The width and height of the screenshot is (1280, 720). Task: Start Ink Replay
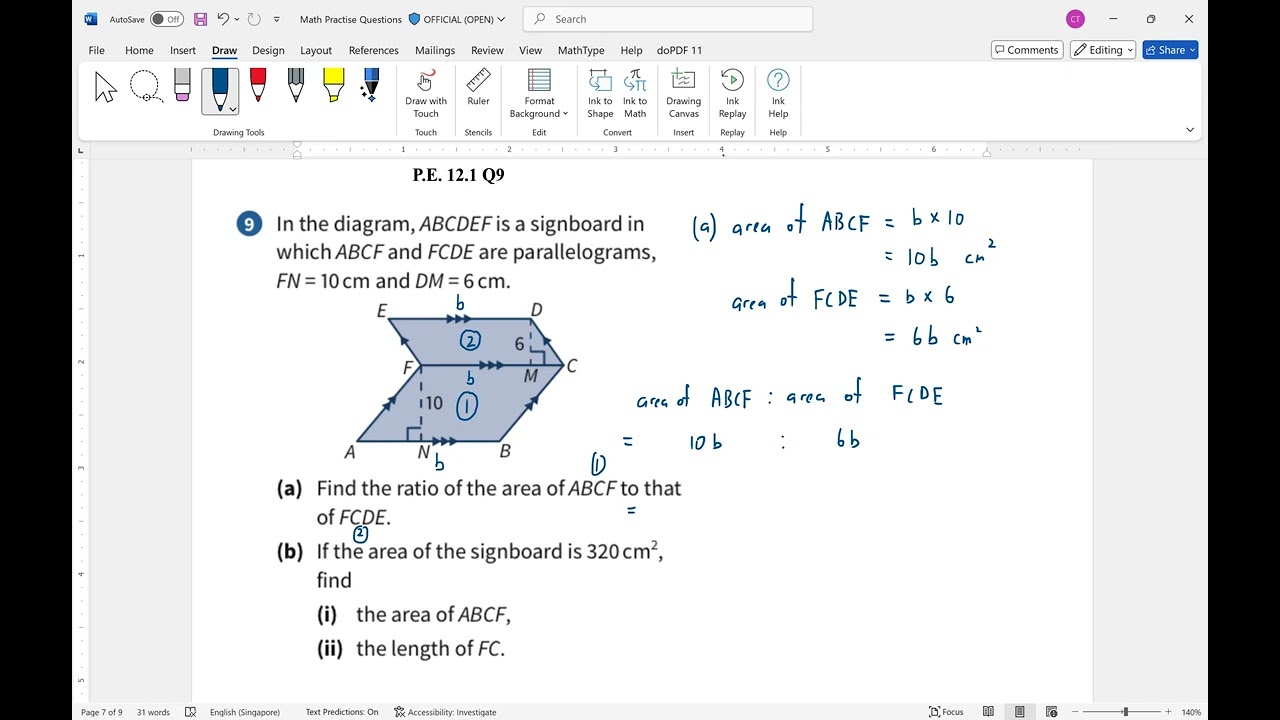tap(732, 93)
